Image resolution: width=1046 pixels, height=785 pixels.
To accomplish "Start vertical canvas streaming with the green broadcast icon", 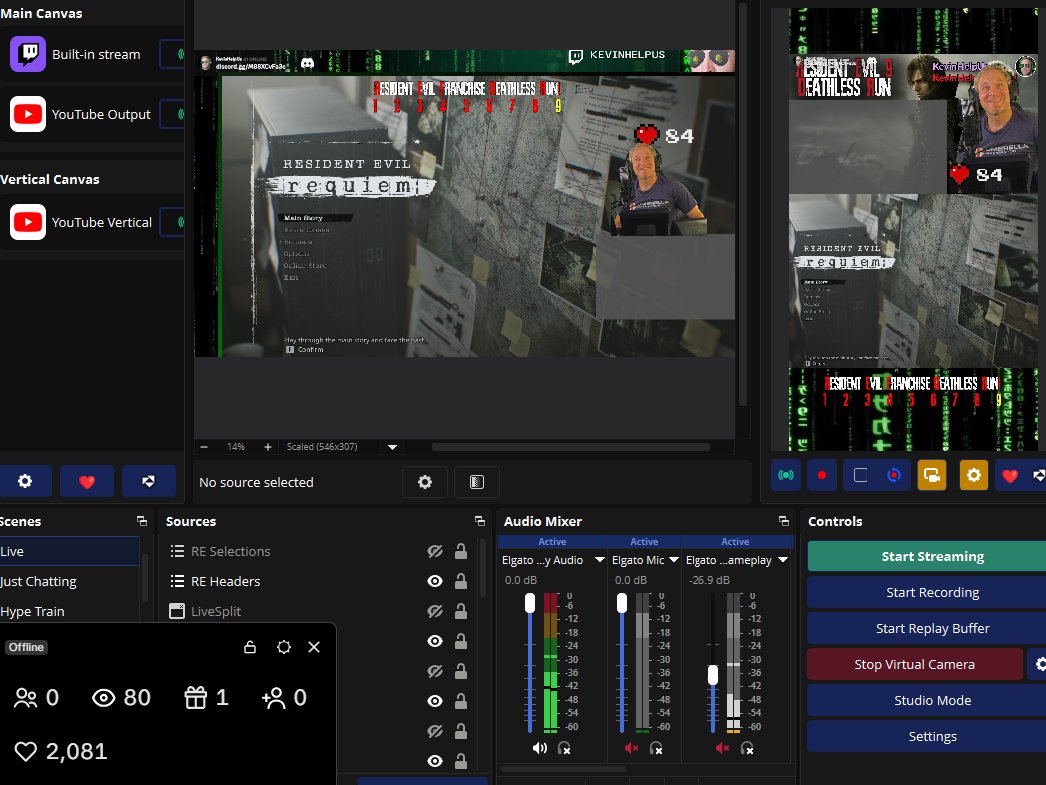I will pyautogui.click(x=787, y=476).
